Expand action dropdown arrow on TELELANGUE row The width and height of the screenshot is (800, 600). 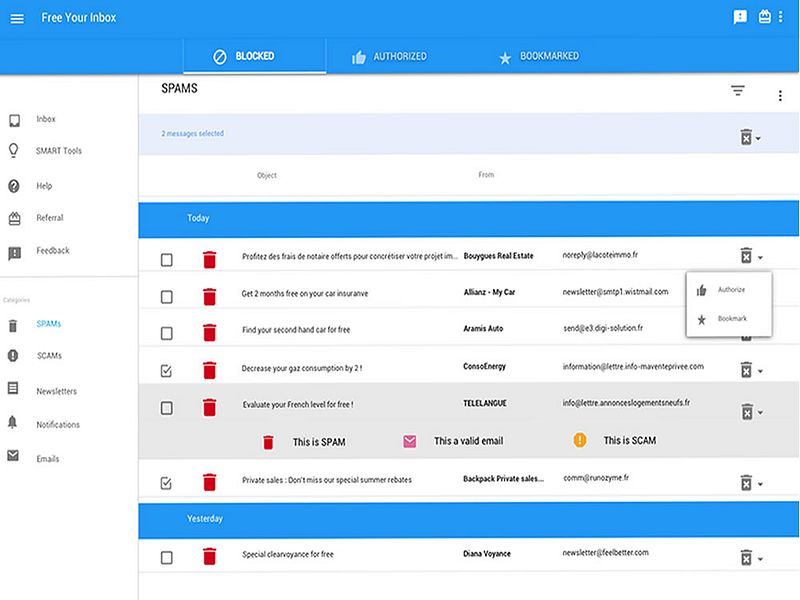761,412
